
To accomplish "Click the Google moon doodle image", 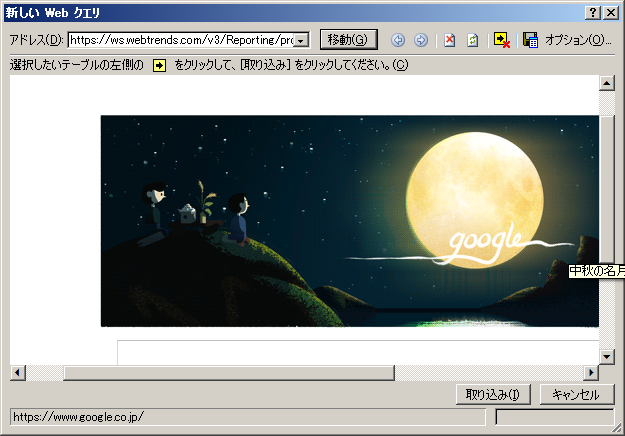I will click(x=348, y=220).
